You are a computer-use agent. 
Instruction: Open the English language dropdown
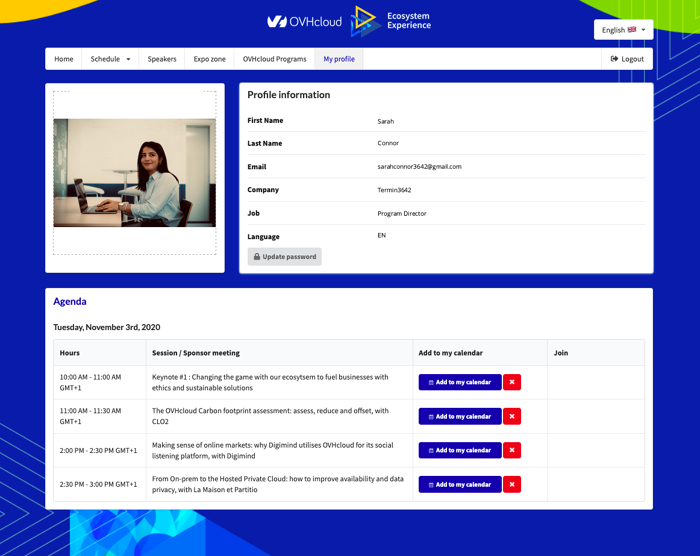[624, 30]
